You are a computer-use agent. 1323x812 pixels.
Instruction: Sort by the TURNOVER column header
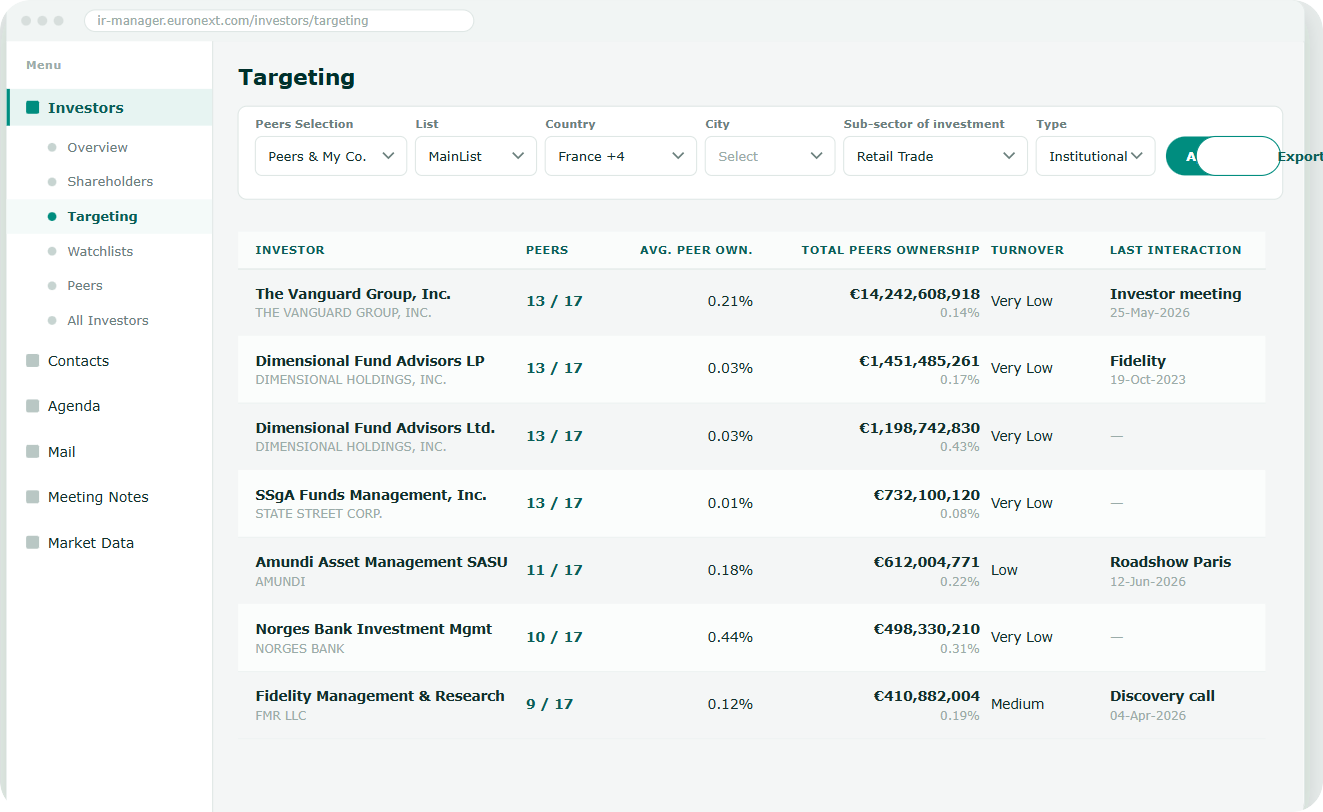(x=1027, y=250)
